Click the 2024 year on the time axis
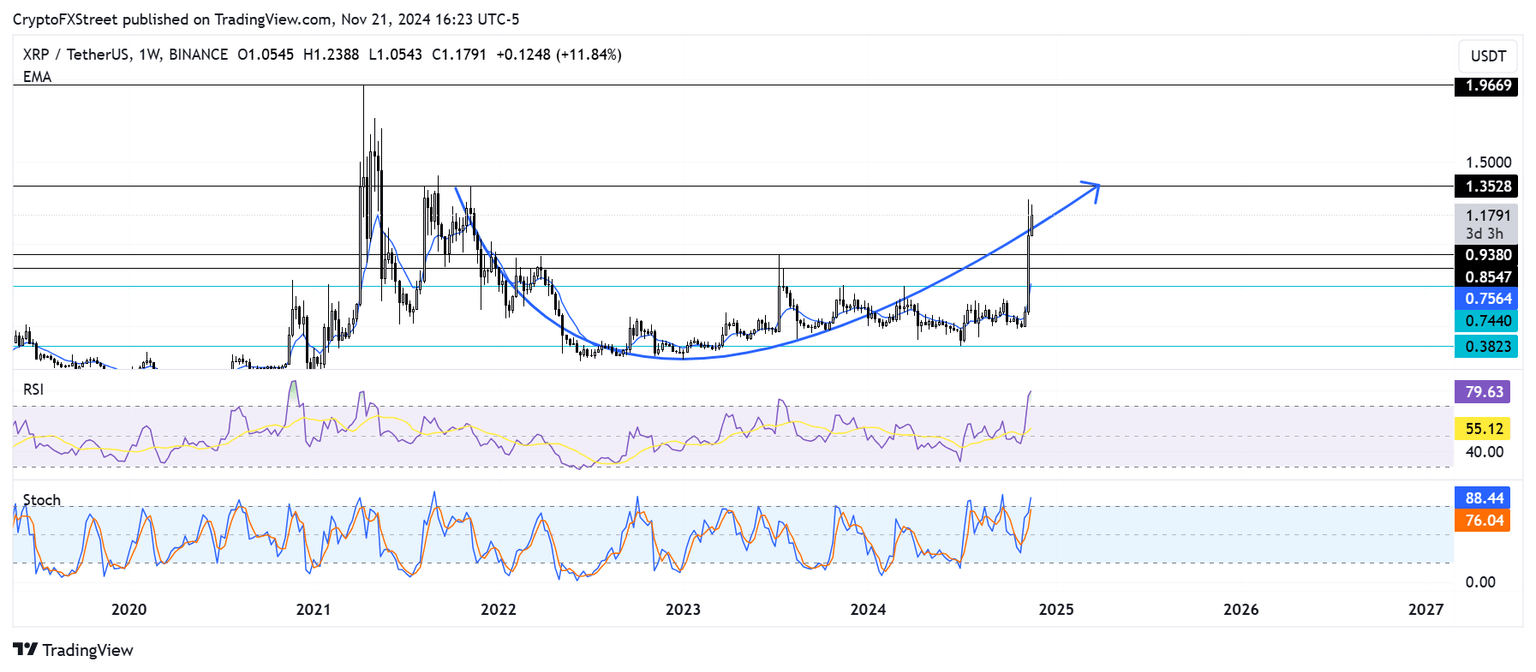Image resolution: width=1536 pixels, height=672 pixels. pos(869,609)
